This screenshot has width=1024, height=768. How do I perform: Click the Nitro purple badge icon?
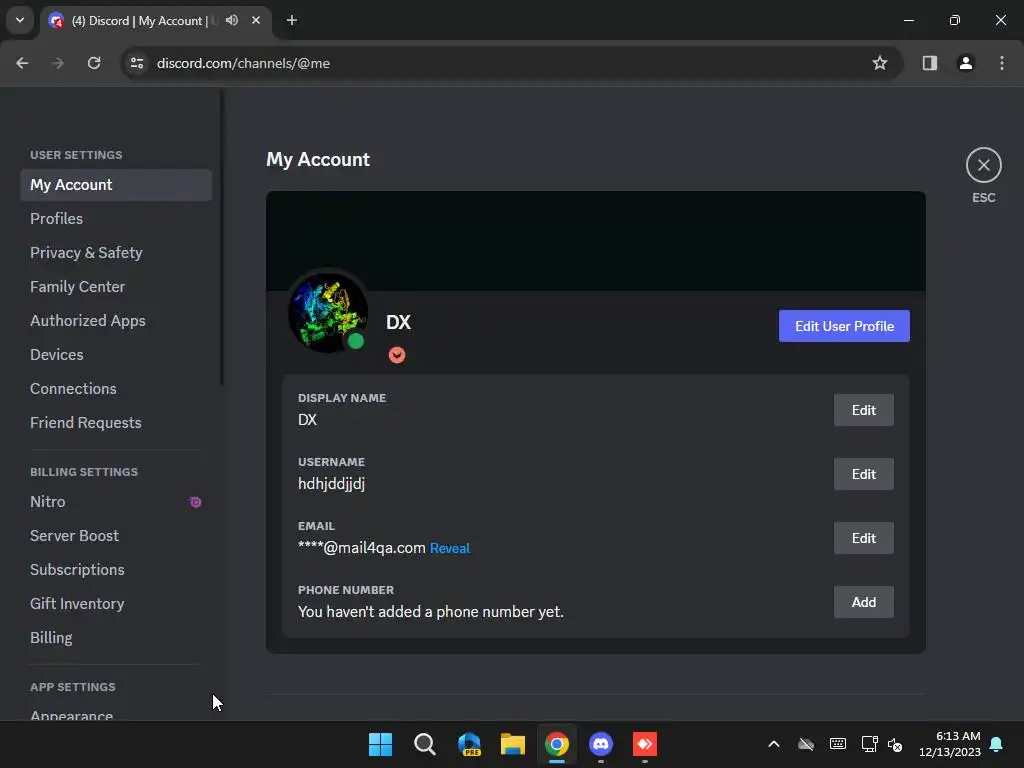pyautogui.click(x=195, y=502)
